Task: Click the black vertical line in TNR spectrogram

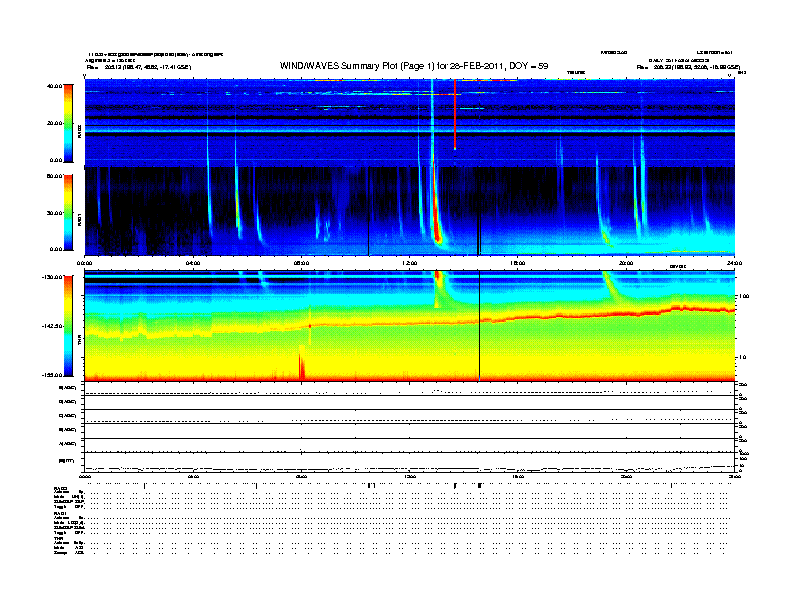Action: [x=479, y=326]
